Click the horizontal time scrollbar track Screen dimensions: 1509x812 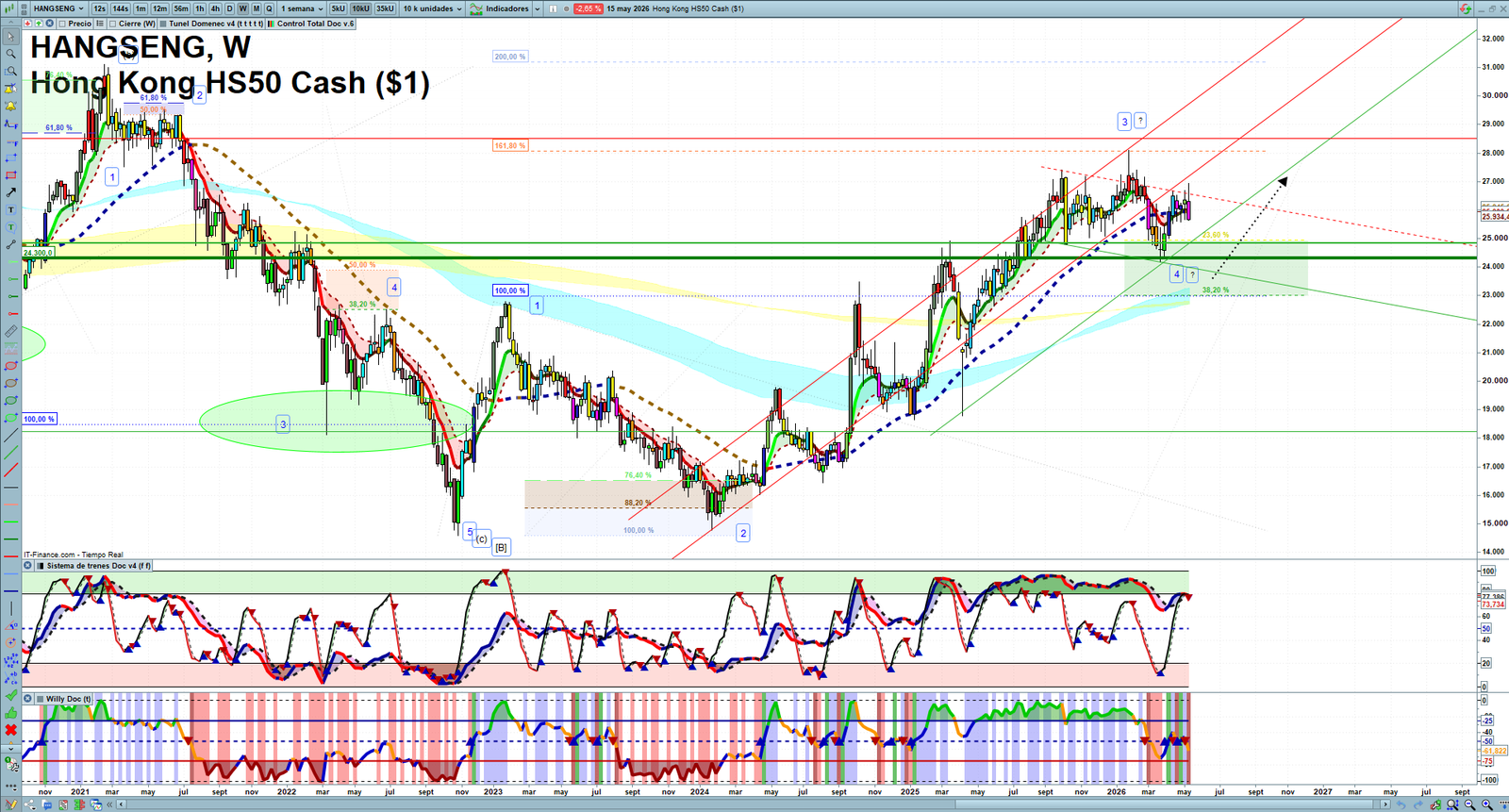click(754, 804)
